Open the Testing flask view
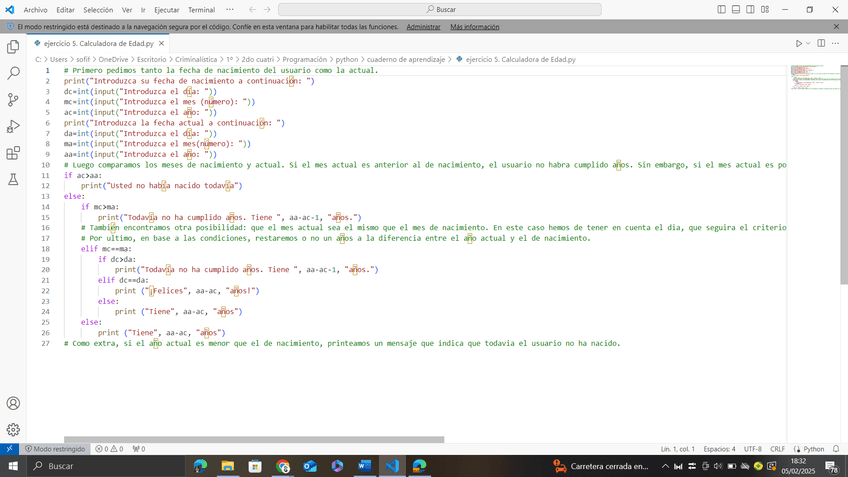Image resolution: width=848 pixels, height=477 pixels. coord(13,180)
